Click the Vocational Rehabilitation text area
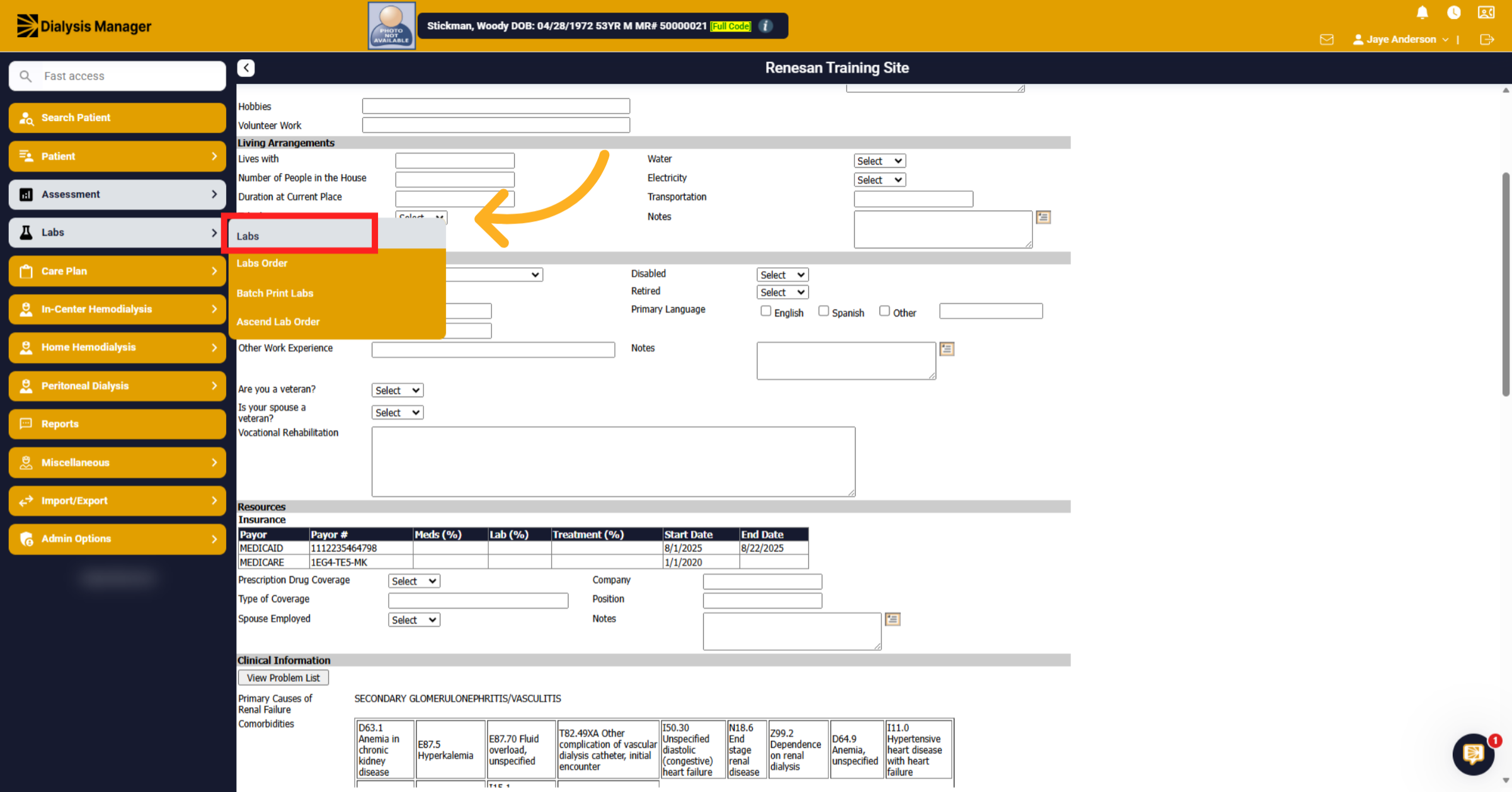 (613, 462)
